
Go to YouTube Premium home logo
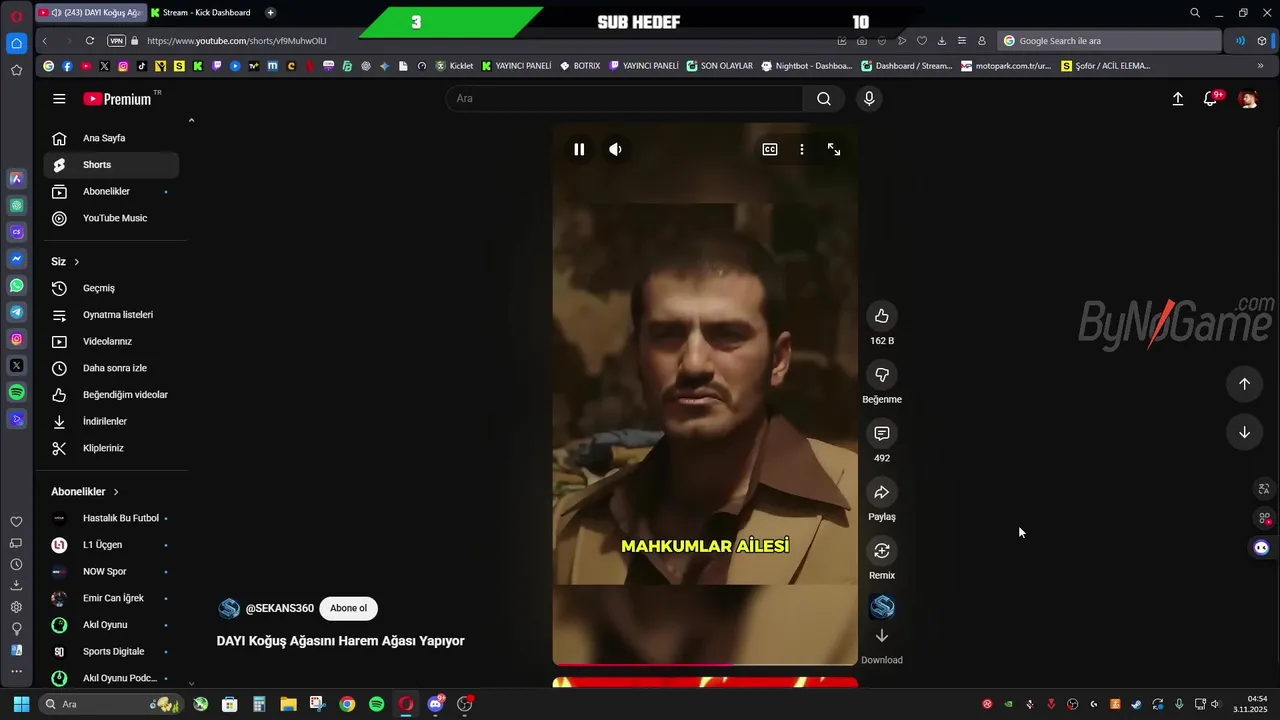[118, 99]
